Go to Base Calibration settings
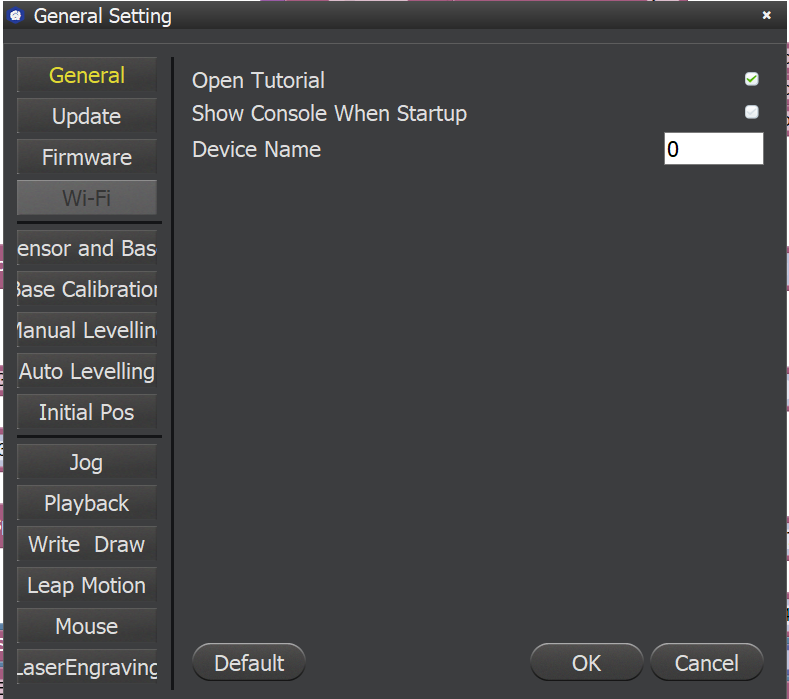Image resolution: width=789 pixels, height=699 pixels. click(x=87, y=290)
